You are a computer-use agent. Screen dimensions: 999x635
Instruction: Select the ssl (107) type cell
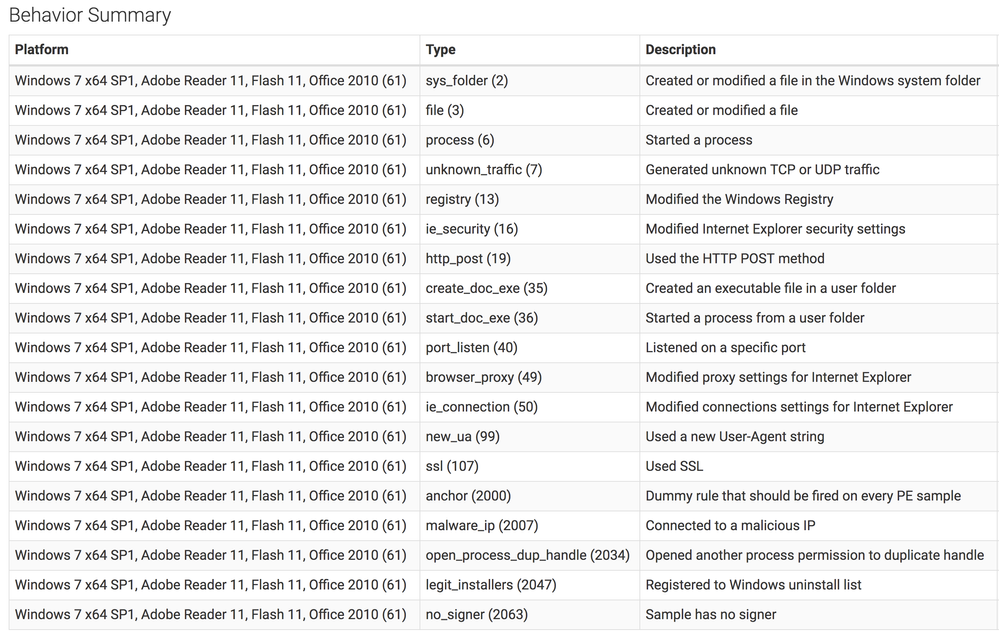pos(452,466)
